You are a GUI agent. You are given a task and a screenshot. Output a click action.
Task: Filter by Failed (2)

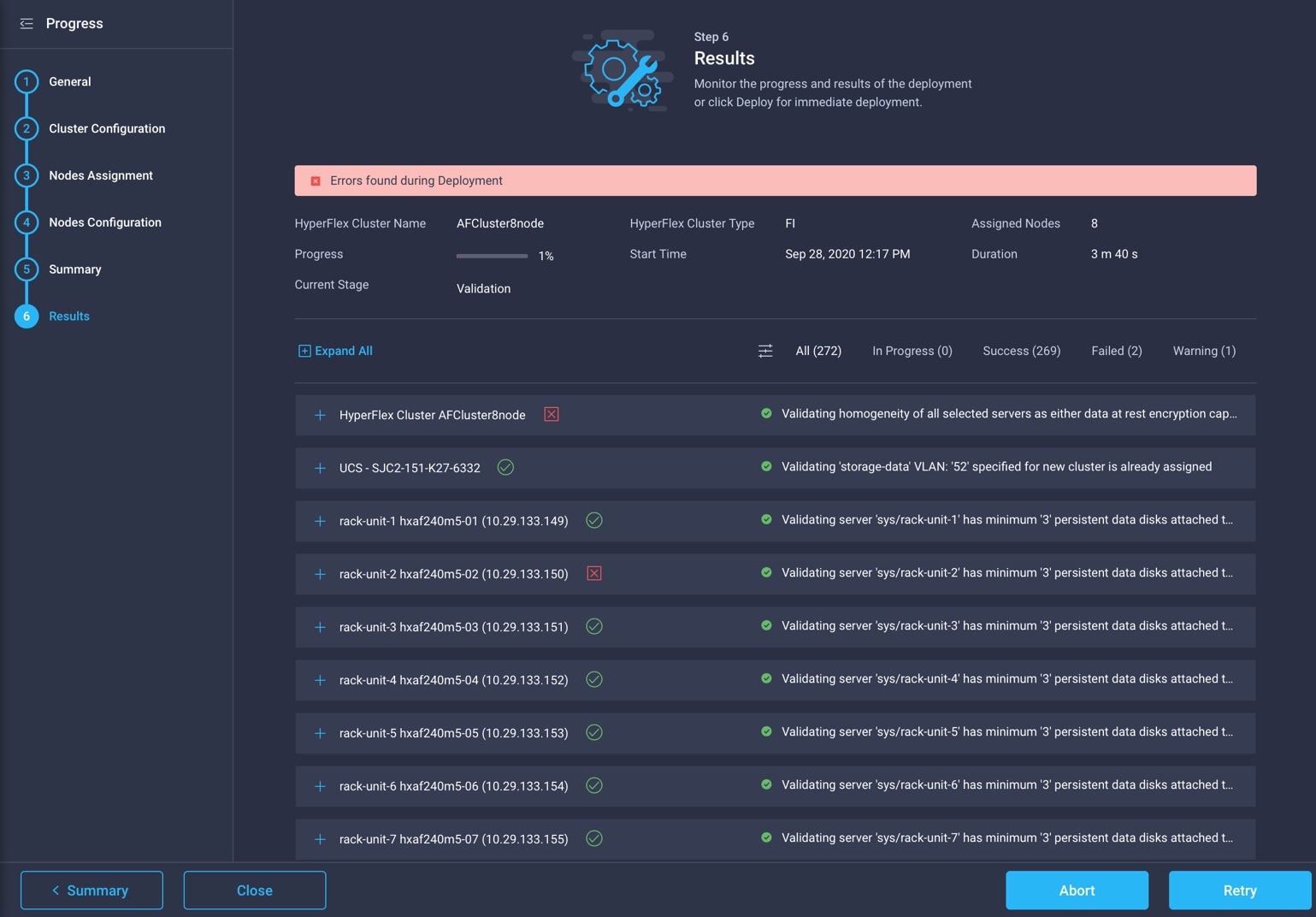[x=1117, y=351]
